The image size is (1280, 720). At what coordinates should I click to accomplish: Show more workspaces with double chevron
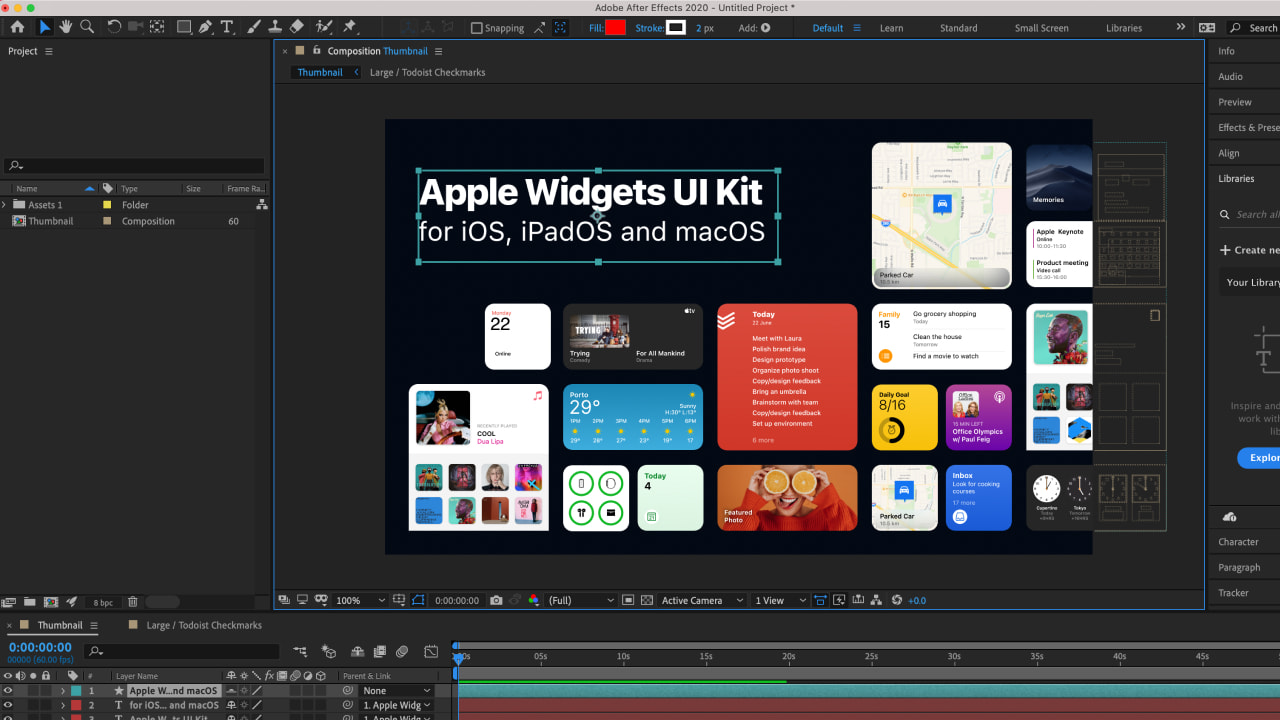(x=1180, y=27)
